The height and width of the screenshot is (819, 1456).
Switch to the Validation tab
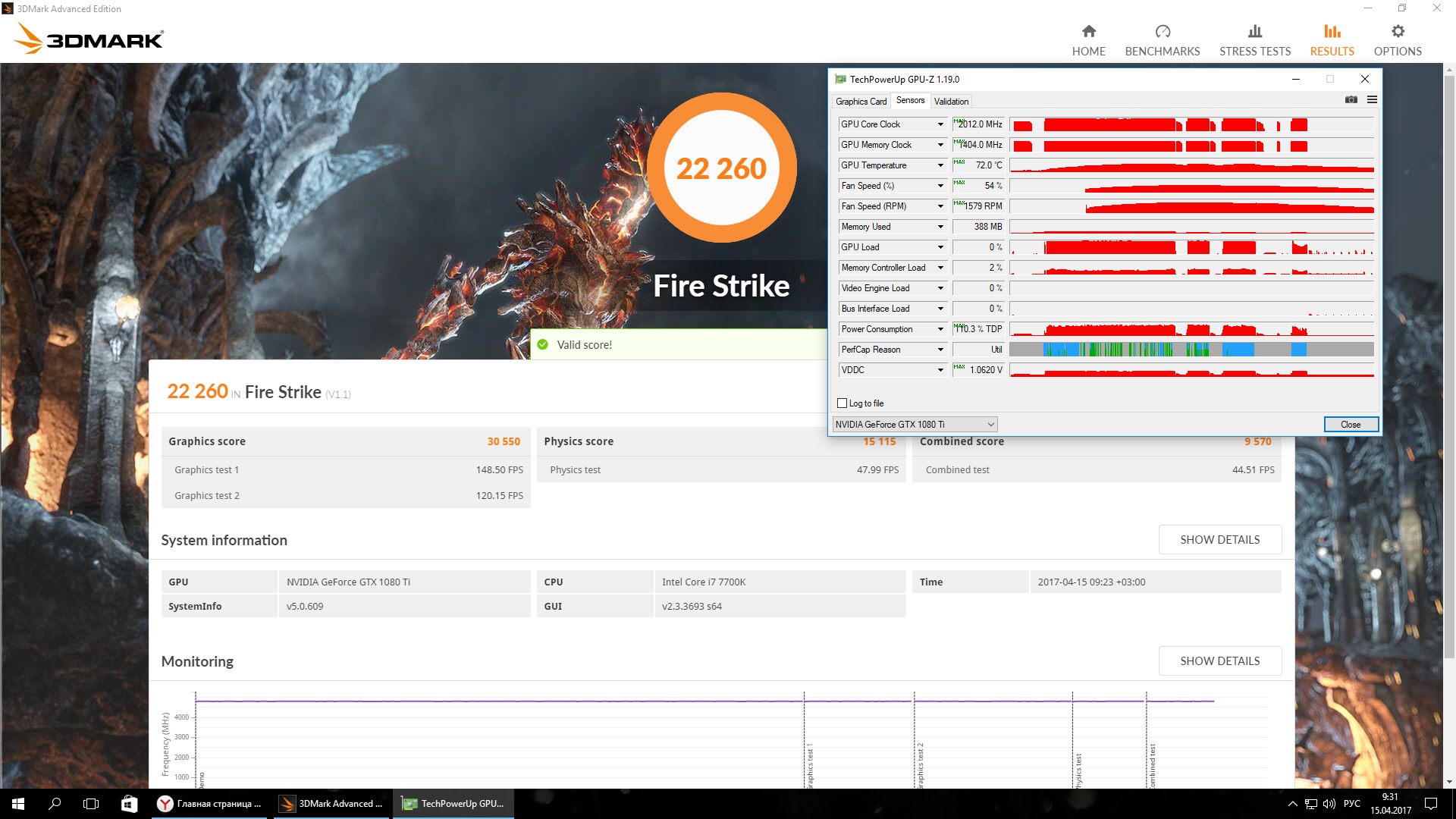coord(951,102)
